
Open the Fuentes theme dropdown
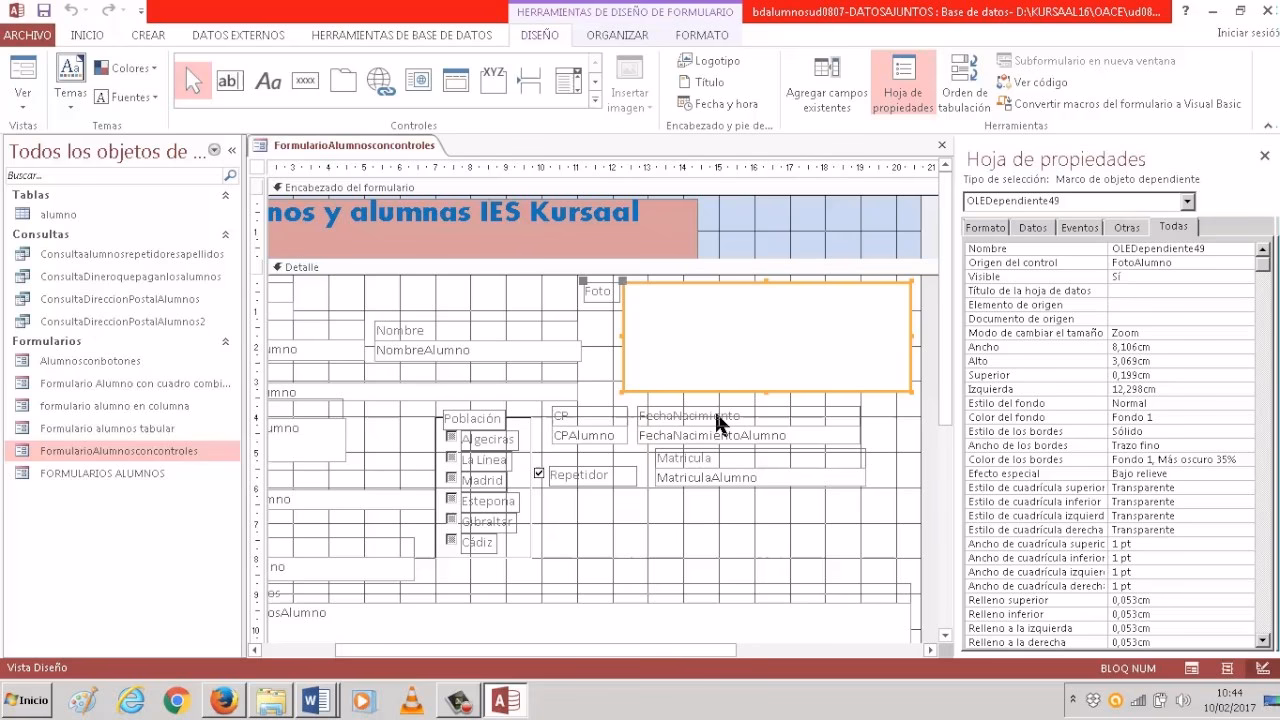(x=126, y=97)
